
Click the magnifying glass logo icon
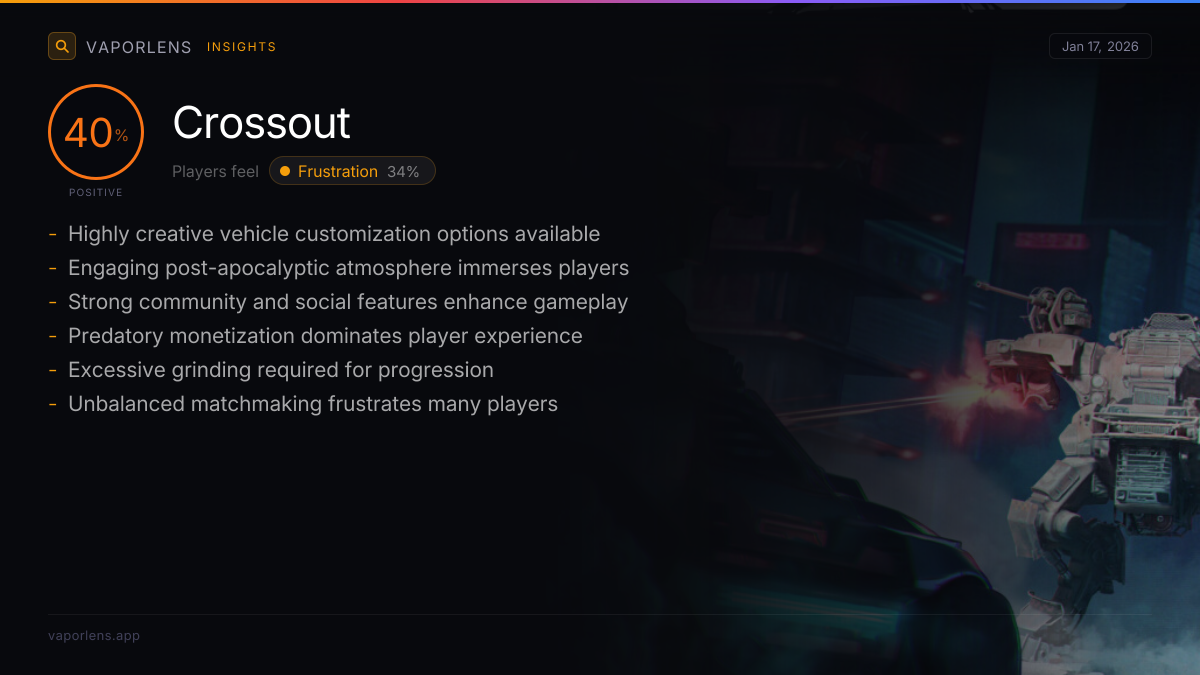coord(62,46)
